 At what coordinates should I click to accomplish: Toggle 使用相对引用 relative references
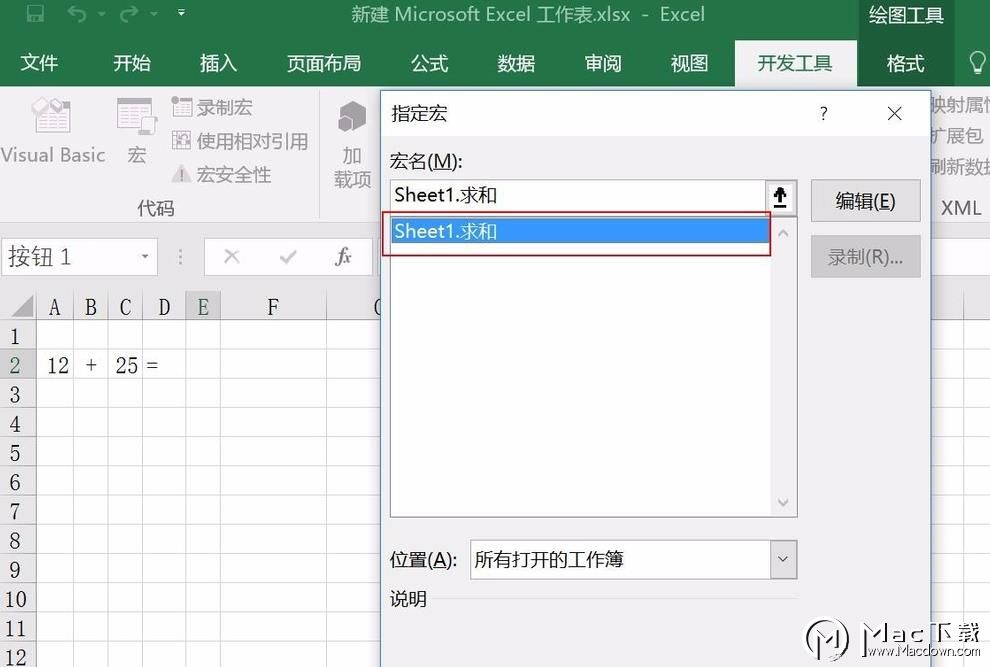240,141
